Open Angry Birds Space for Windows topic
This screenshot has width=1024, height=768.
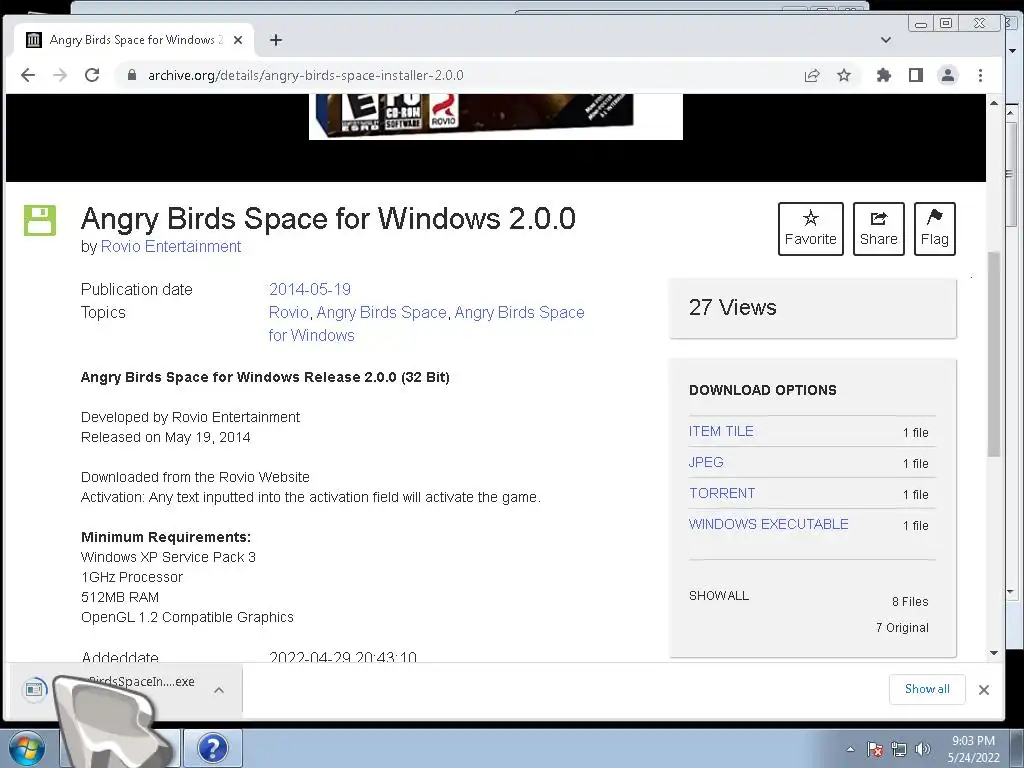click(x=426, y=324)
